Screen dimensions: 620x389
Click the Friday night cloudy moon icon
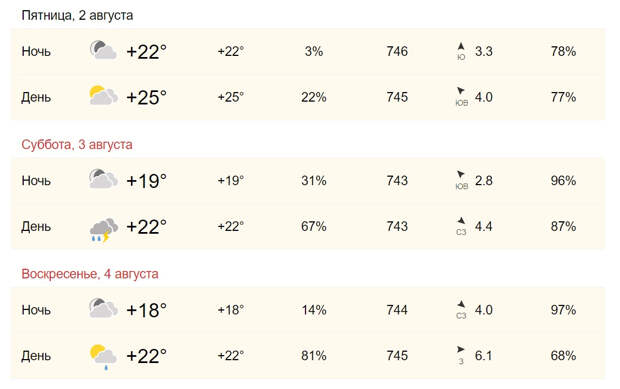pyautogui.click(x=103, y=50)
